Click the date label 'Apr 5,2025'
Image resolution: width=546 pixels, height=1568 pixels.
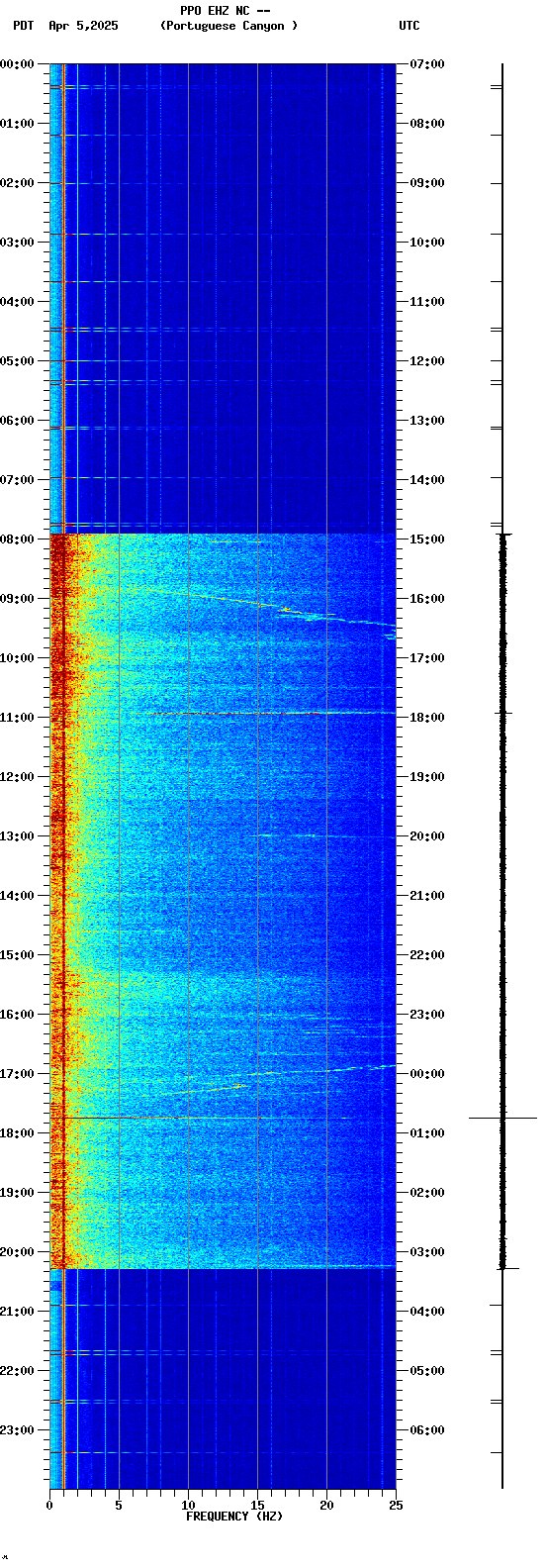[x=83, y=26]
